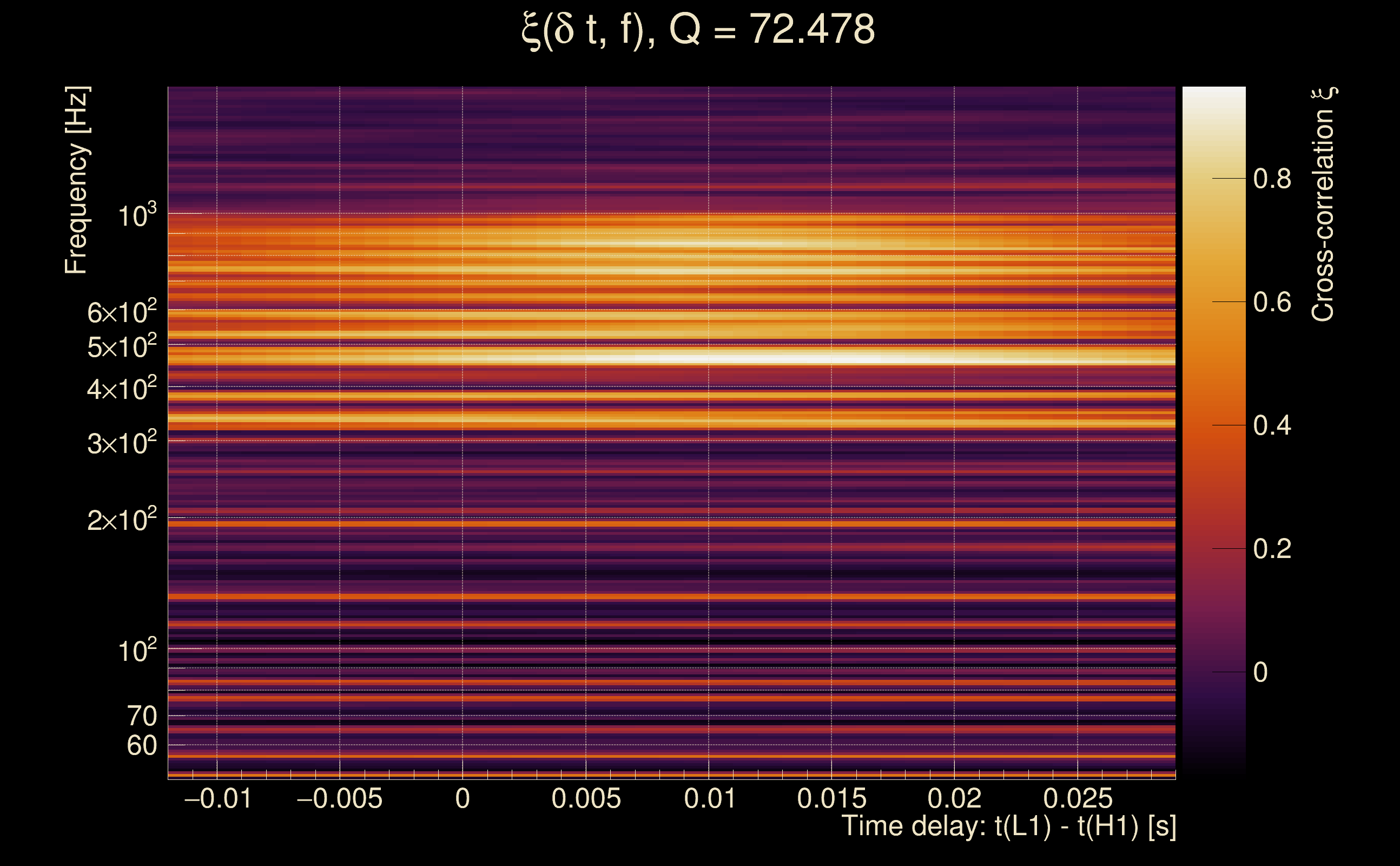Click the 3×10² frequency tick label
1400x866 pixels.
tap(122, 443)
